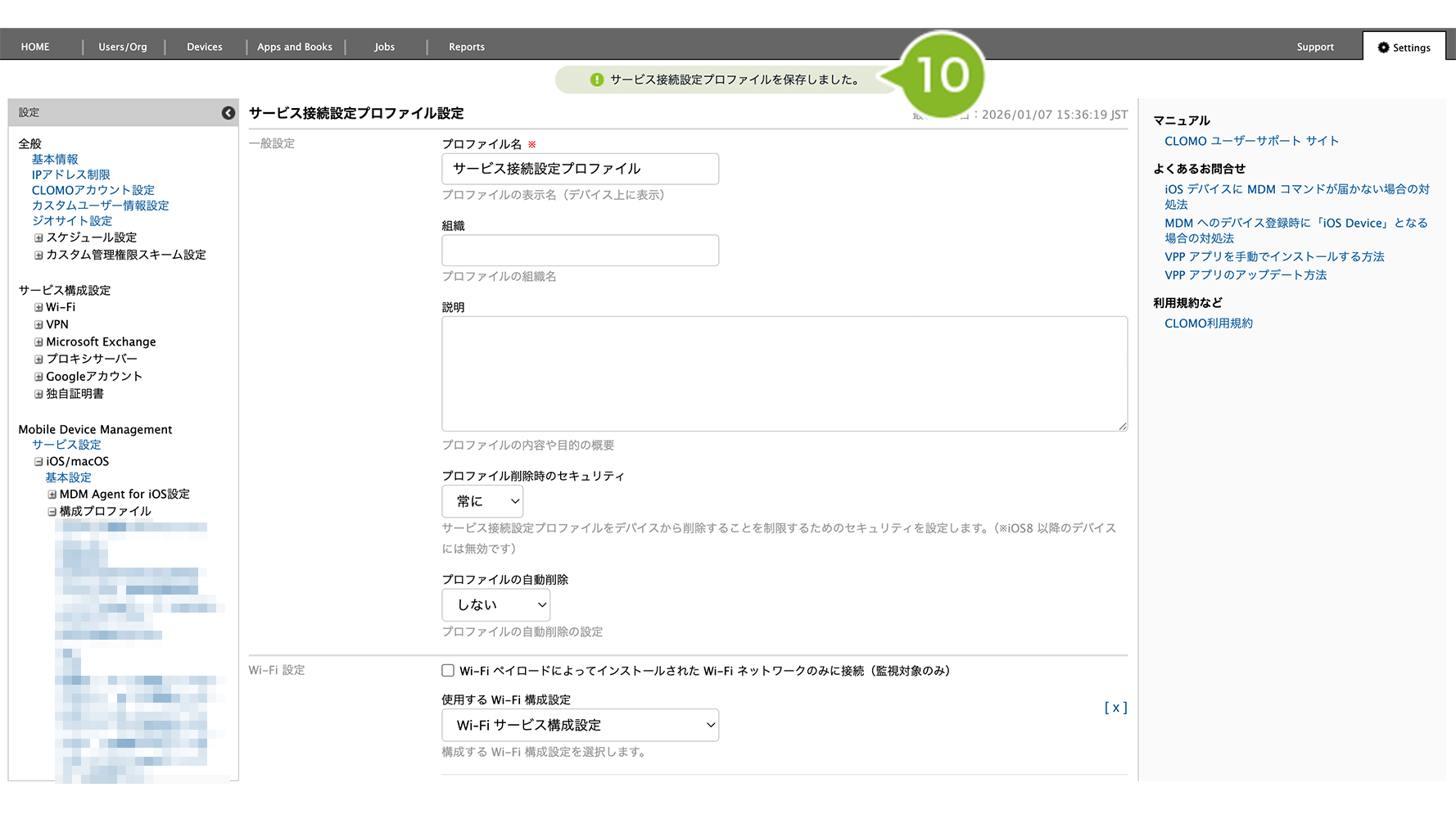Expand the Wi-Fi tree plus icon
The height and width of the screenshot is (819, 1456).
coord(38,308)
